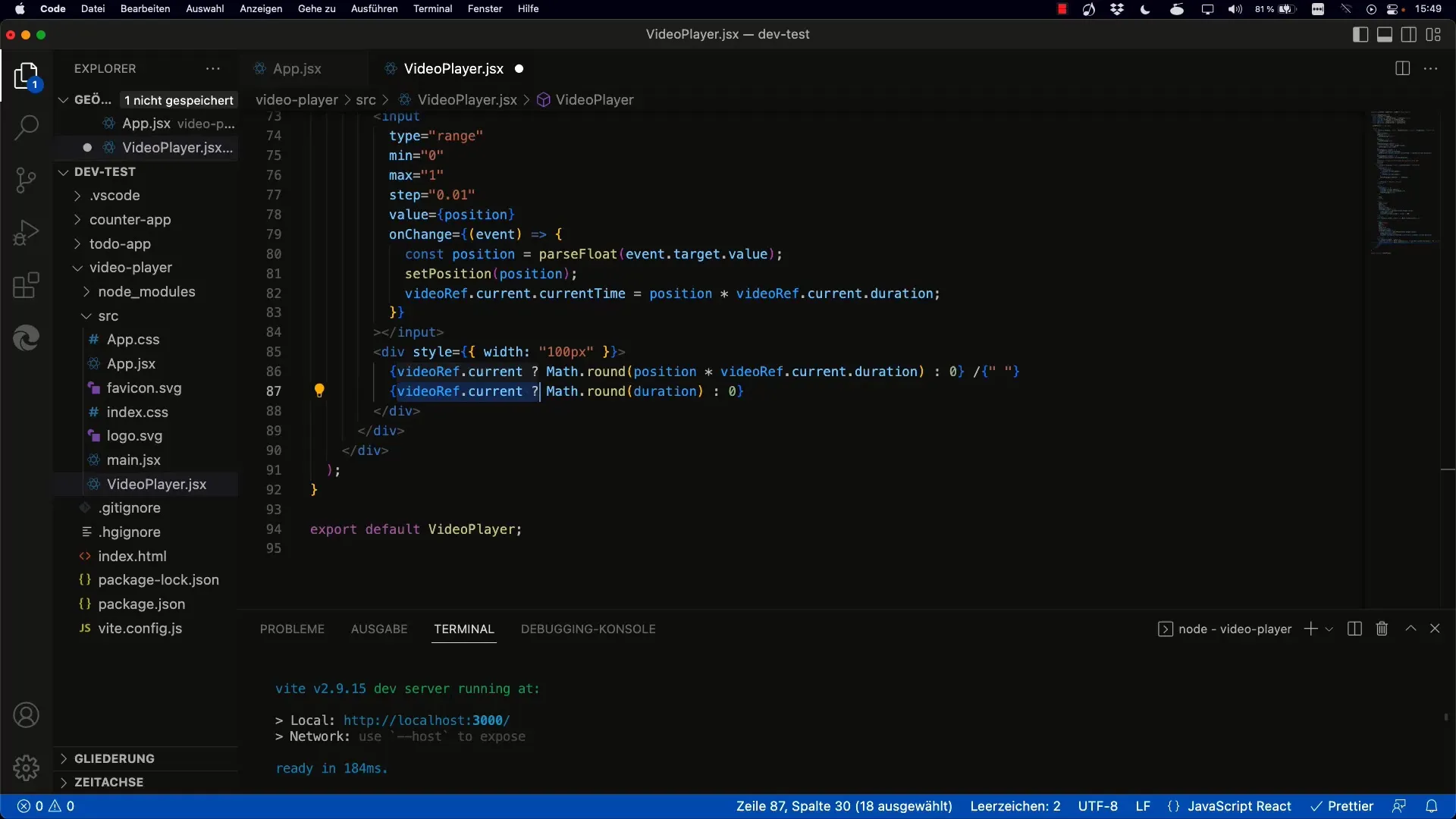Open the Explorer view in activity bar

click(x=26, y=76)
